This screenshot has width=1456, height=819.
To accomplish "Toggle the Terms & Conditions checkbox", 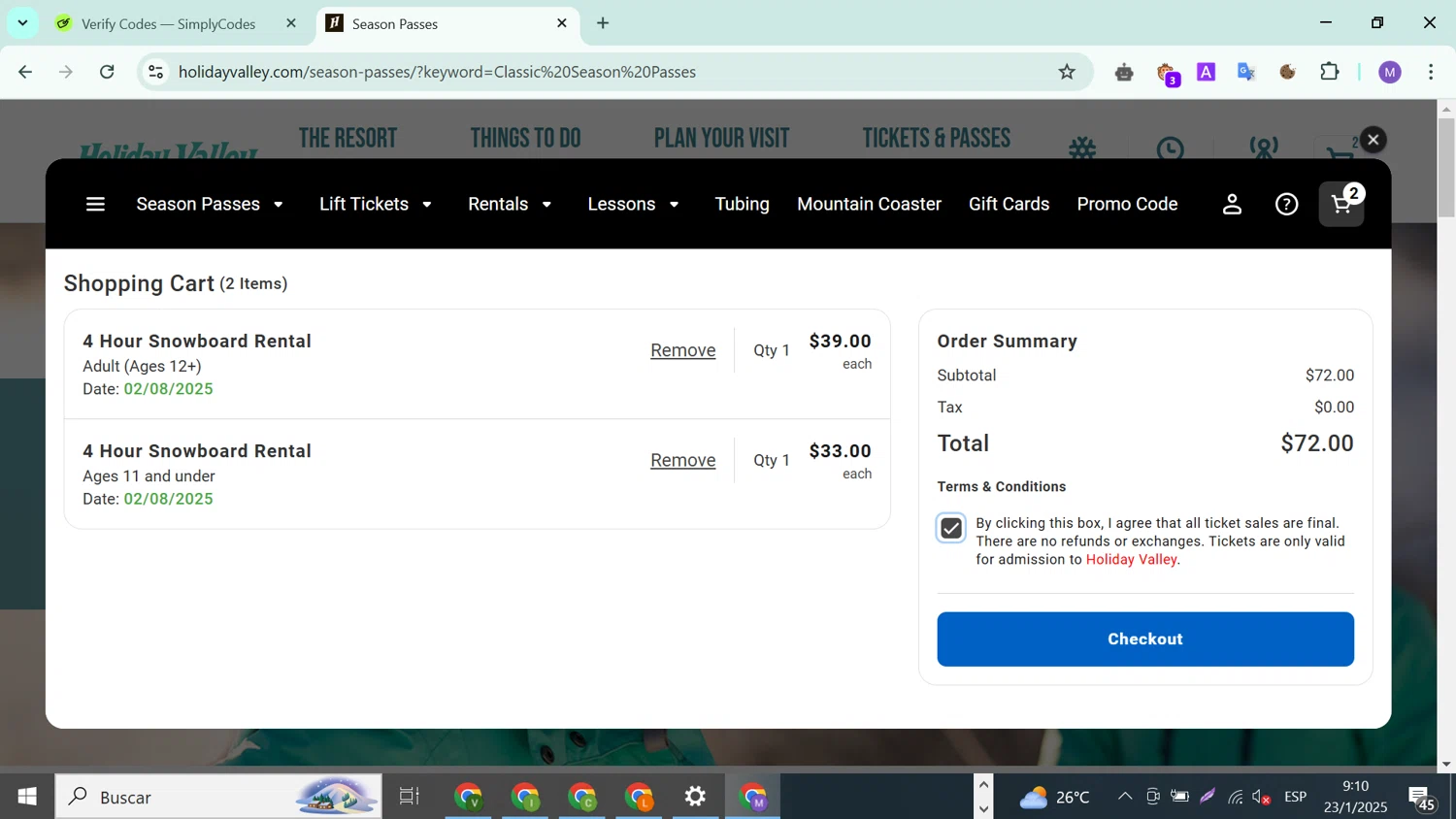I will tap(951, 528).
